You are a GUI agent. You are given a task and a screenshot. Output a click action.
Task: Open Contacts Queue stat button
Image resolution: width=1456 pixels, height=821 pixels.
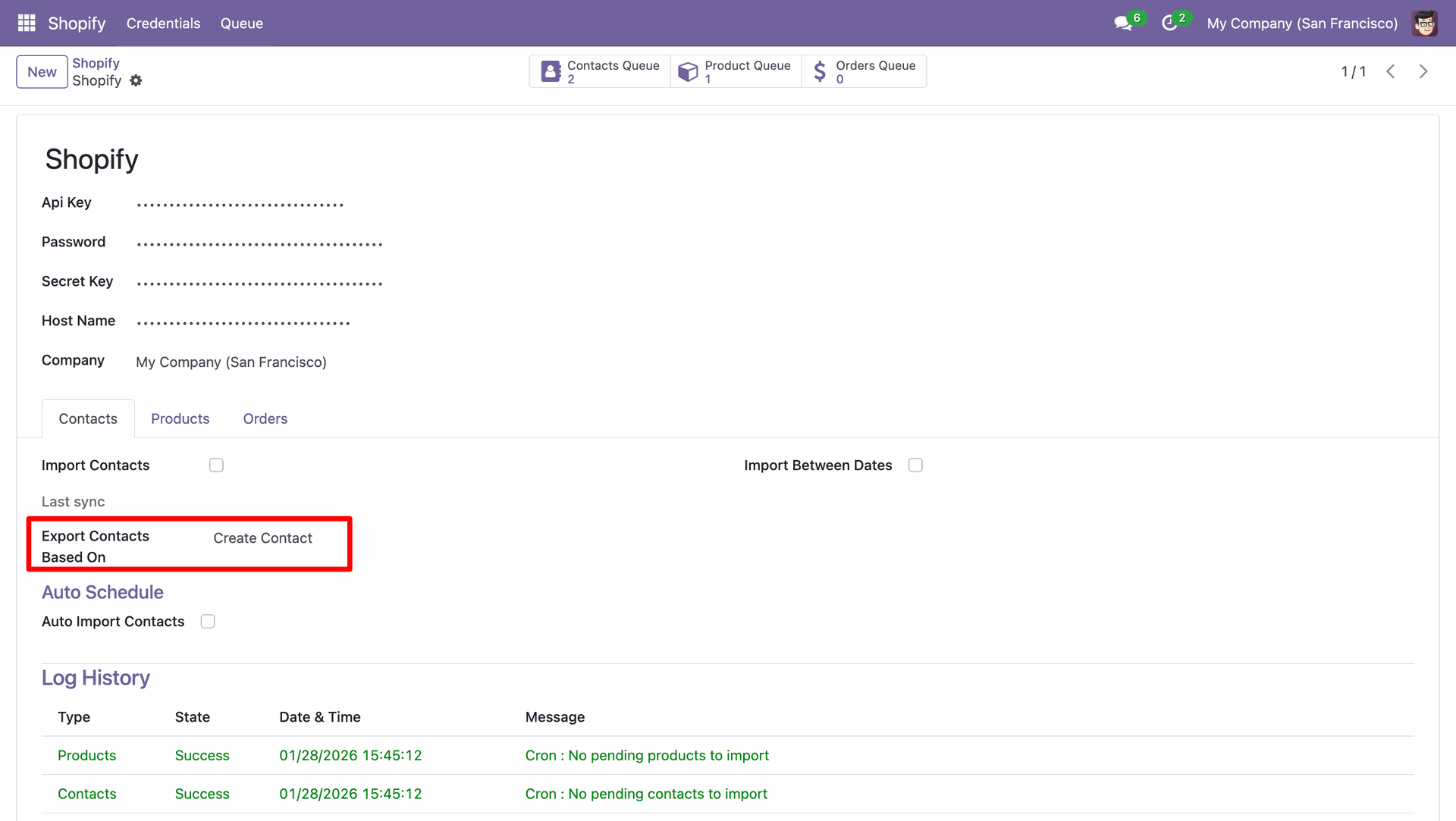pyautogui.click(x=600, y=71)
